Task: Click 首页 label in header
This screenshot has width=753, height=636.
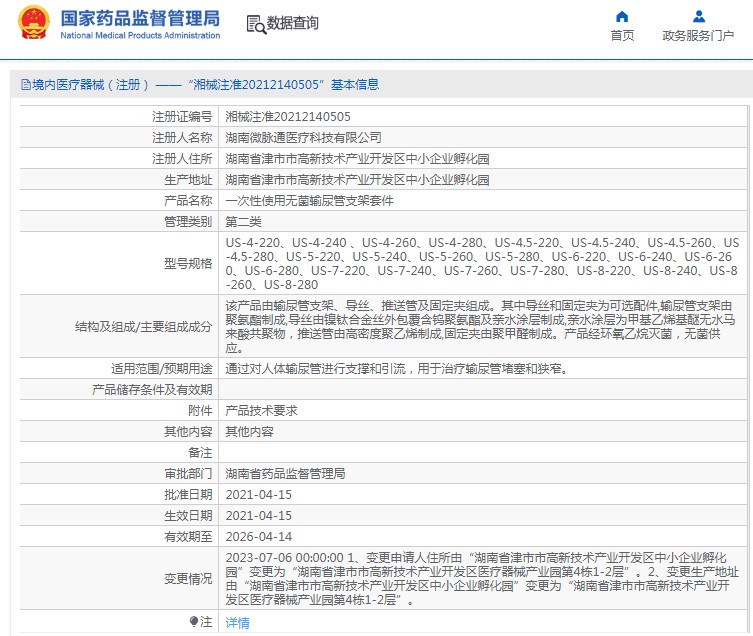Action: click(x=622, y=36)
